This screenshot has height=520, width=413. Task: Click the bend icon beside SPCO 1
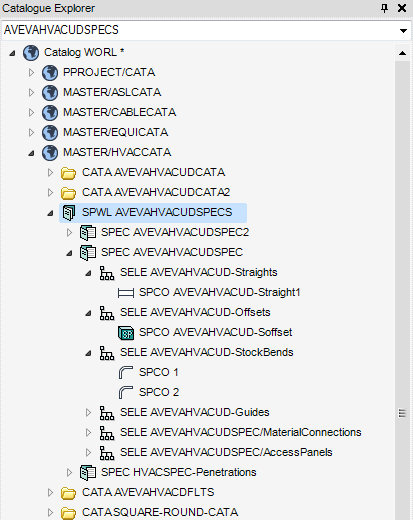(x=126, y=372)
